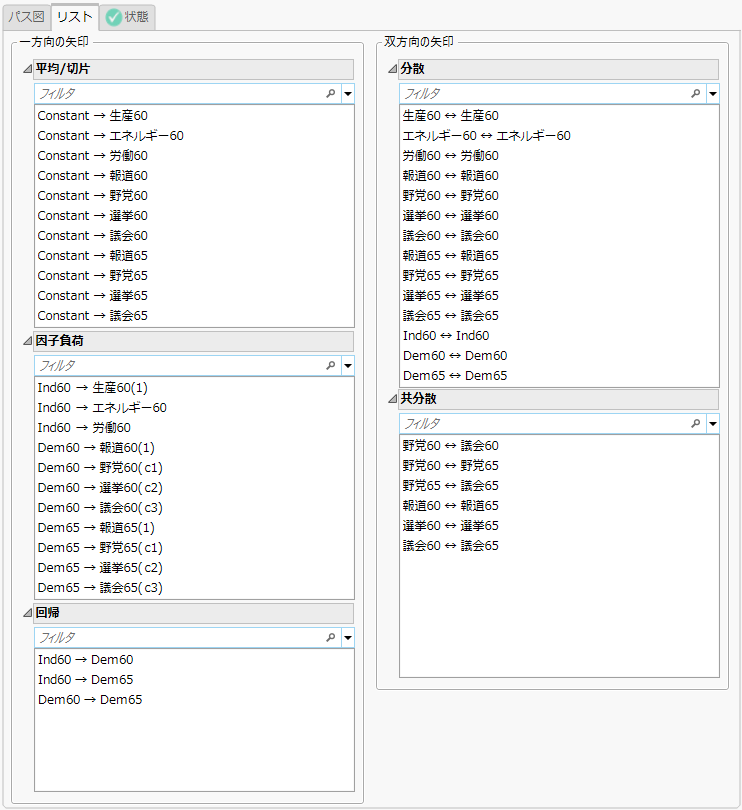This screenshot has height=810, width=742.
Task: Select row Constant → 労働60
Action: tap(194, 155)
